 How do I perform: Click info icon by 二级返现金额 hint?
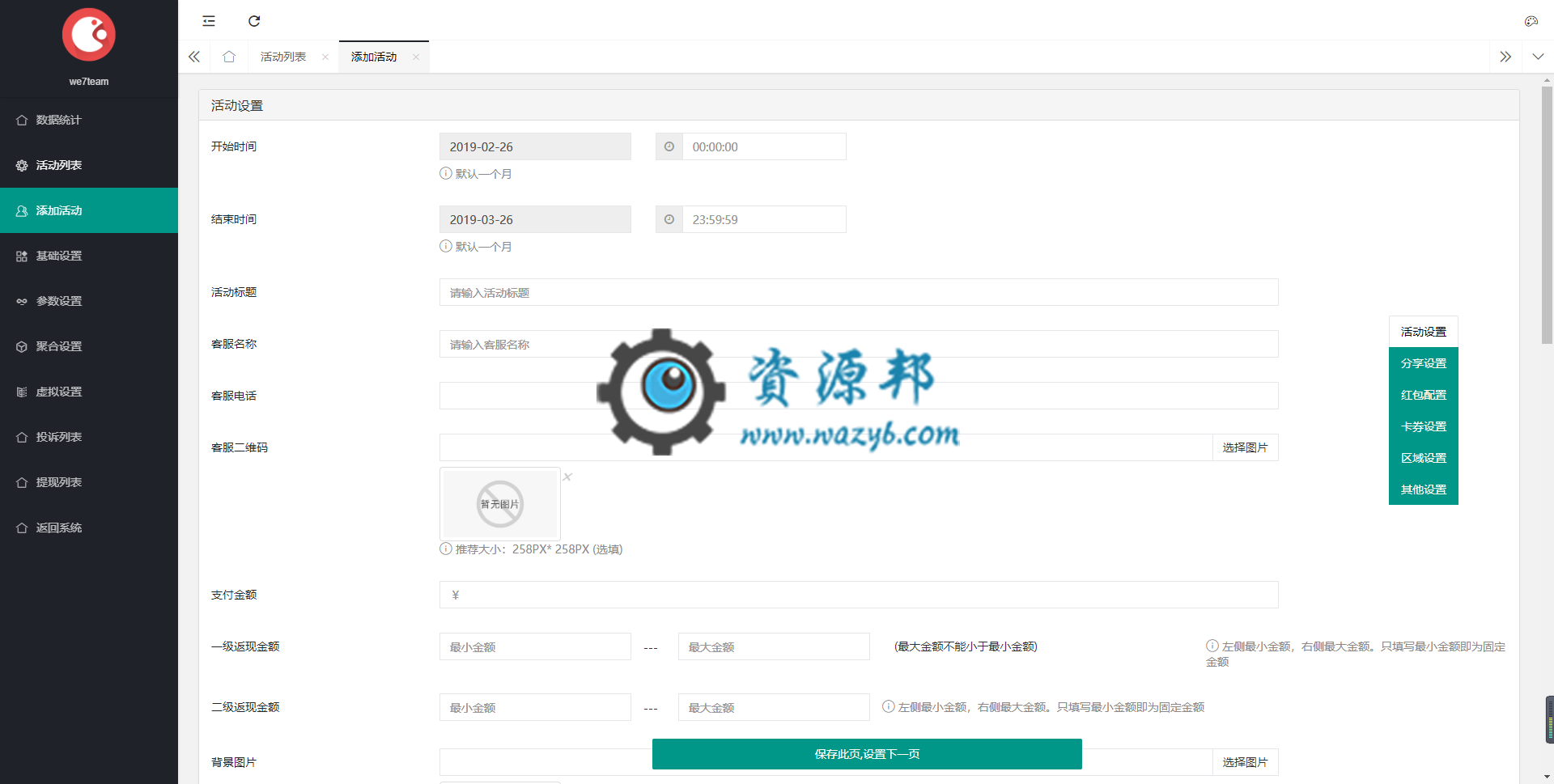(888, 706)
